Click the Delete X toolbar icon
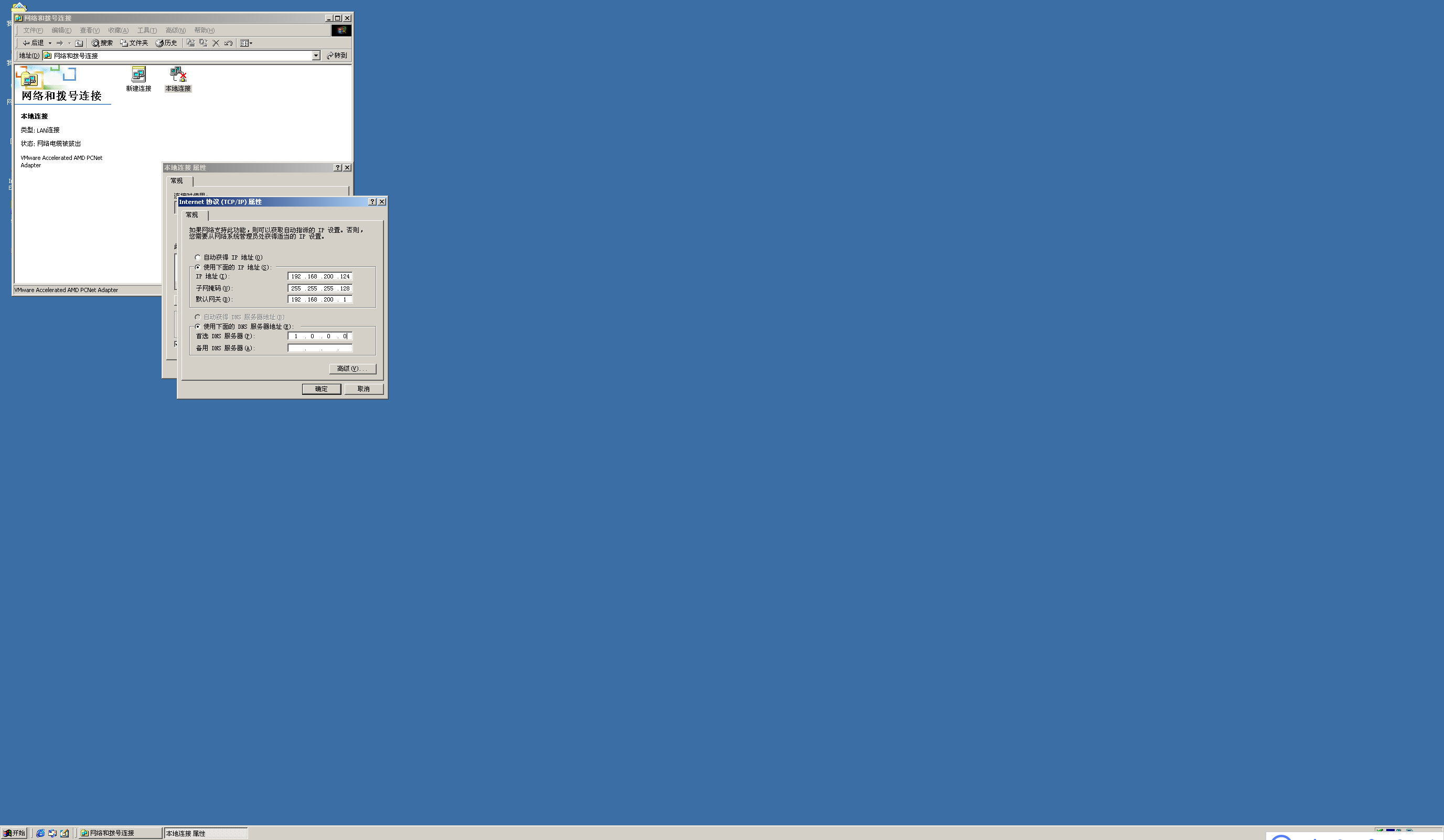Screen dimensions: 1444x840 tap(216, 43)
